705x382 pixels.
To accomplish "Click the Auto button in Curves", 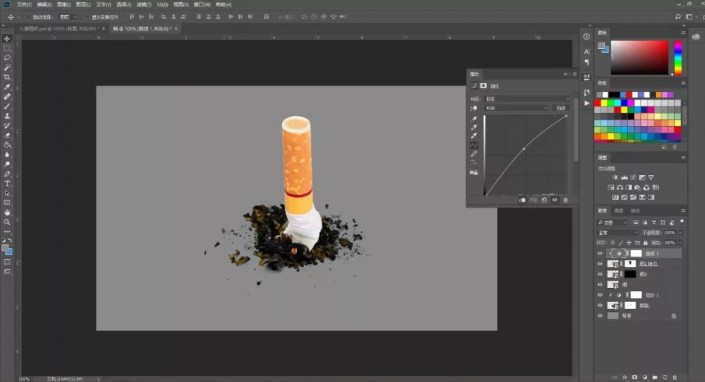I will point(561,108).
